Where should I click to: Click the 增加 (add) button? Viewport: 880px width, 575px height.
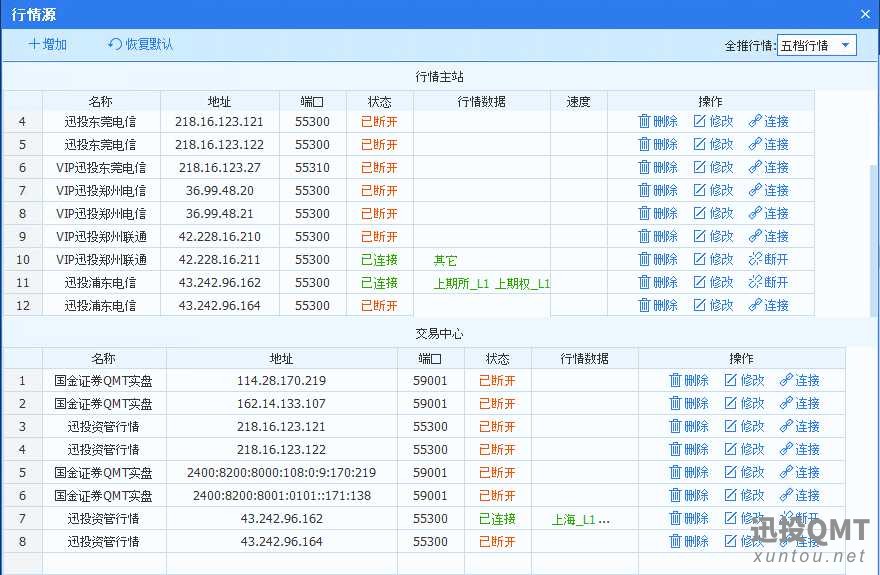[x=48, y=44]
